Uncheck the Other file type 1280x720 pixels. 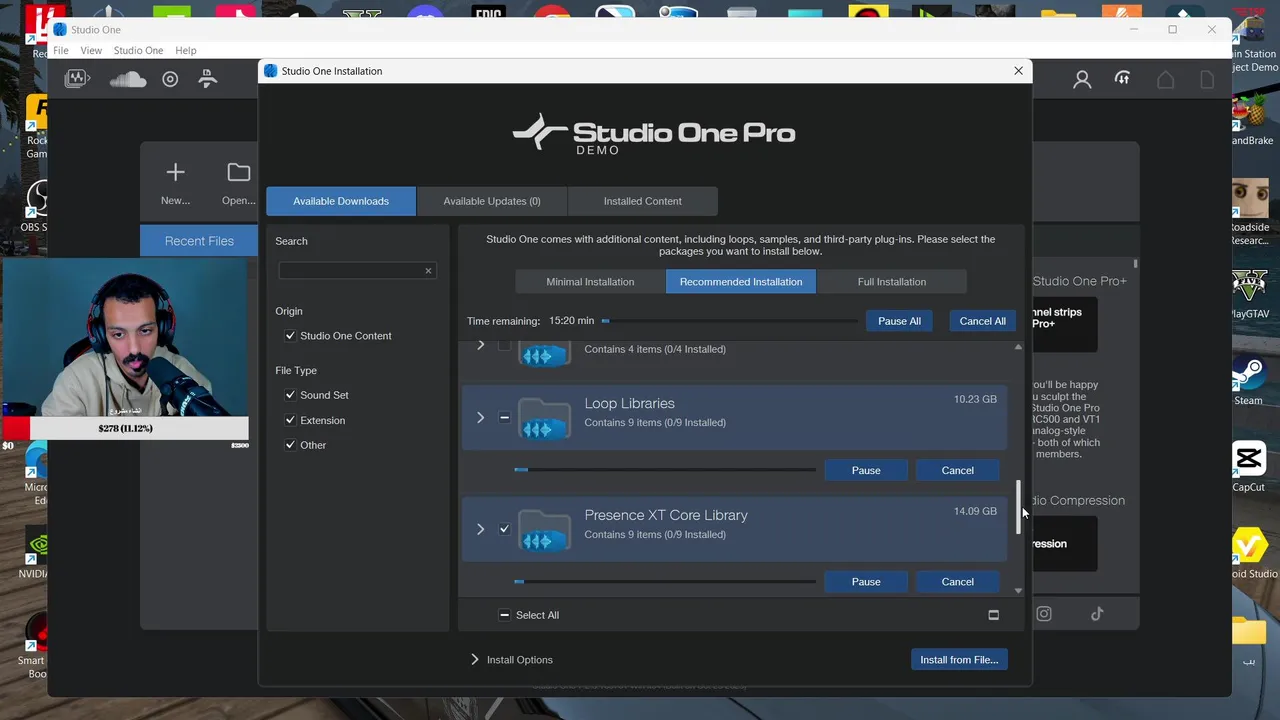[x=290, y=445]
